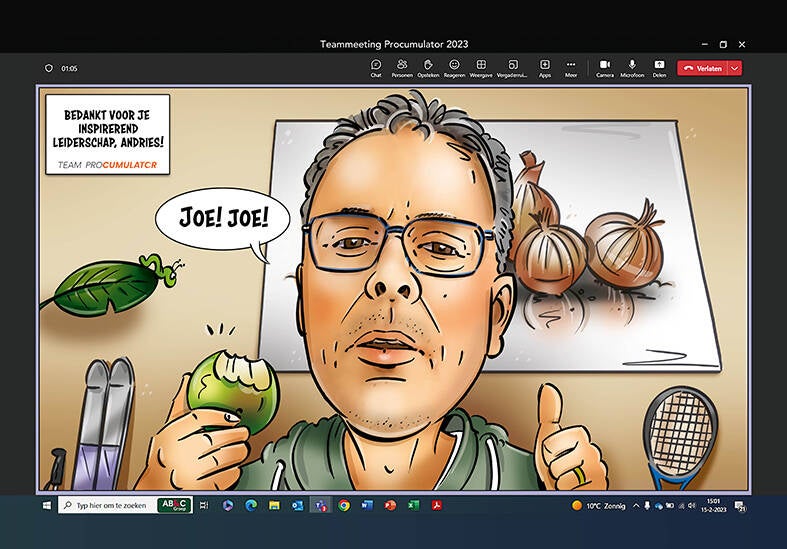Screen dimensions: 787x549
Task: Open Google Chrome from the taskbar
Action: pos(344,505)
